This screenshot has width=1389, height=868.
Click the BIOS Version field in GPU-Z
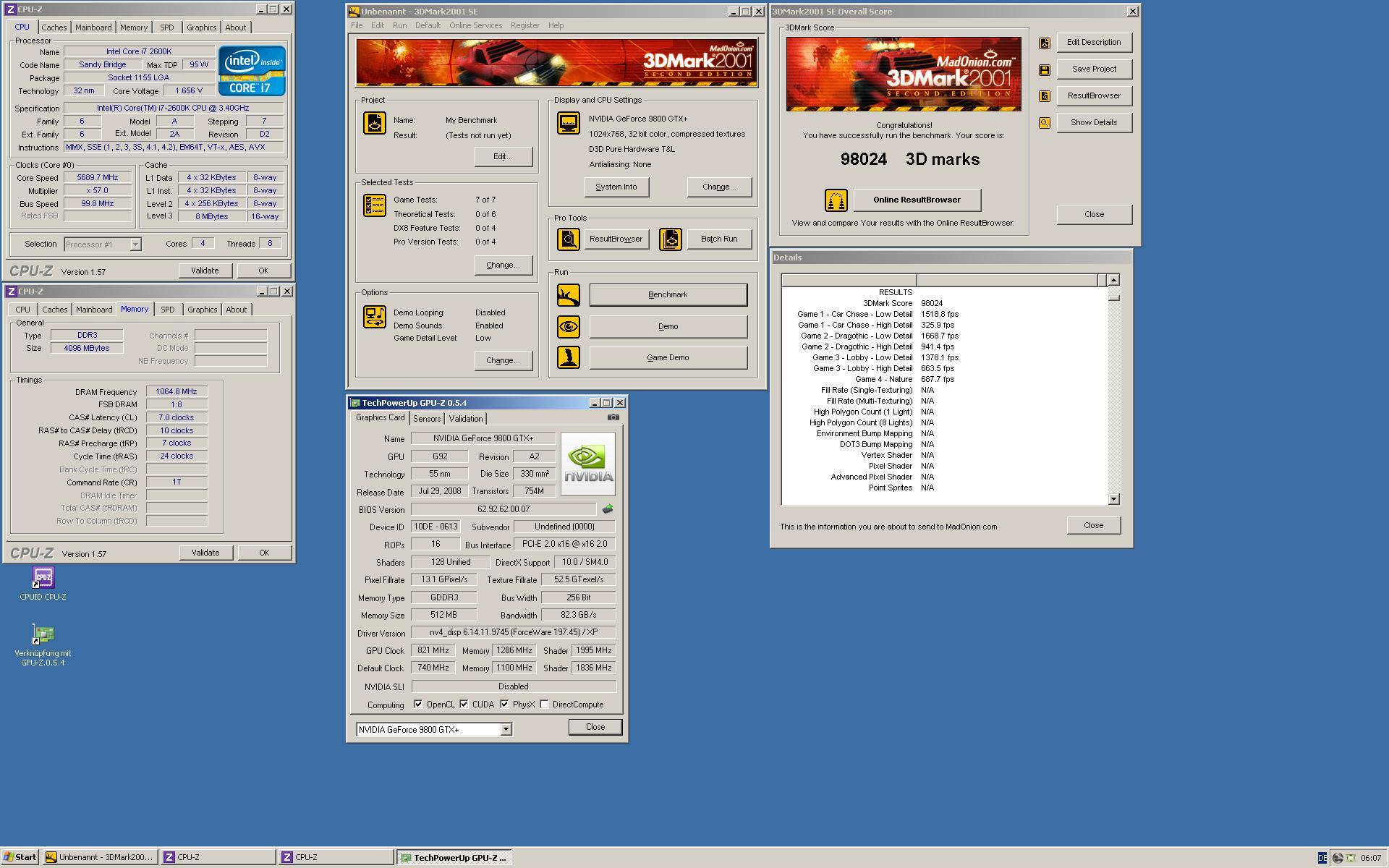pyautogui.click(x=504, y=509)
